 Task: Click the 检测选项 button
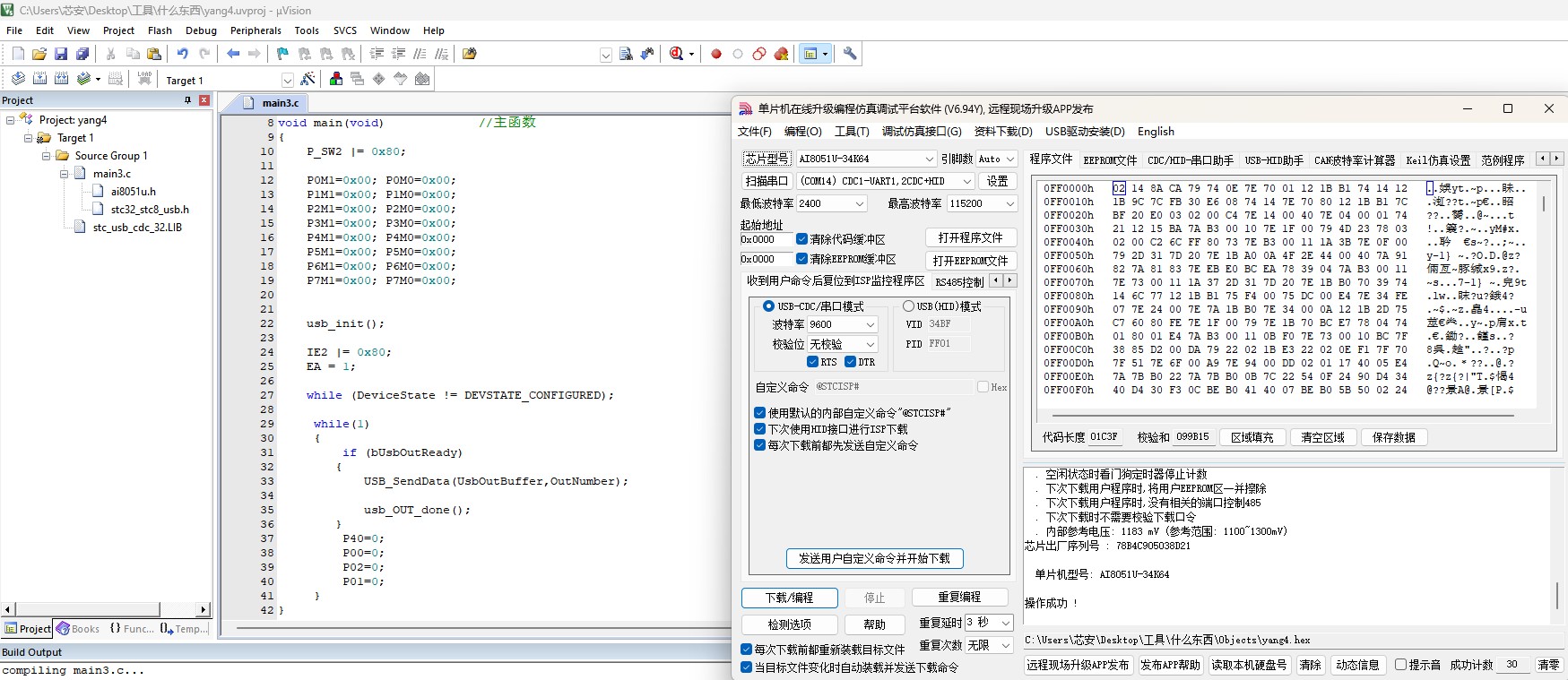[790, 624]
